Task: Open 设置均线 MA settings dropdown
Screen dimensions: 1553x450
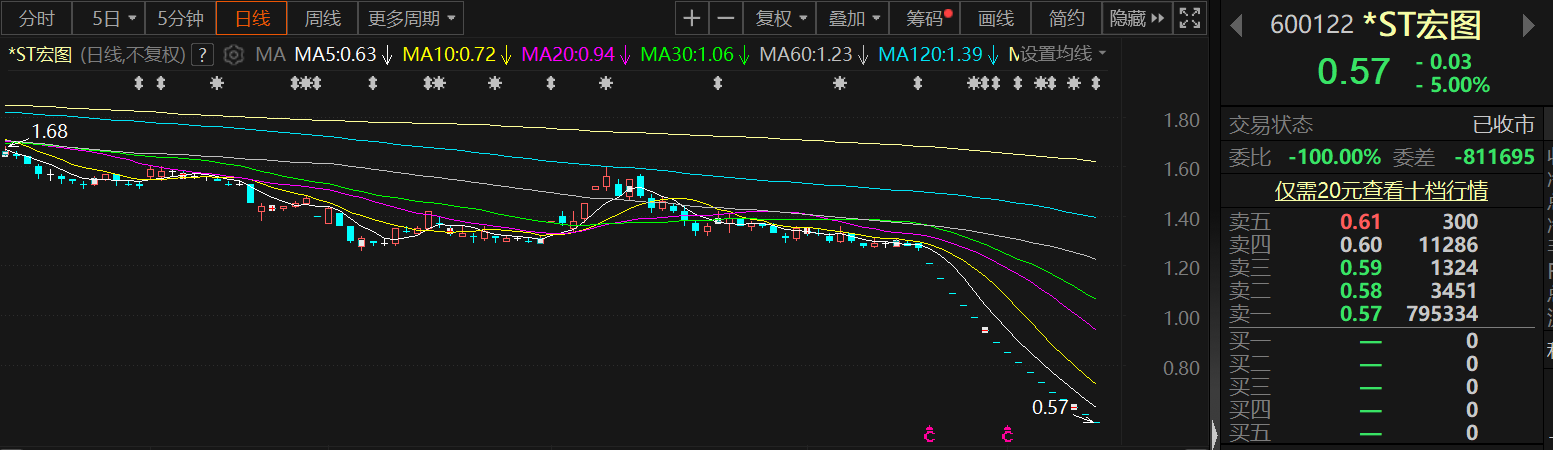Action: coord(1064,54)
